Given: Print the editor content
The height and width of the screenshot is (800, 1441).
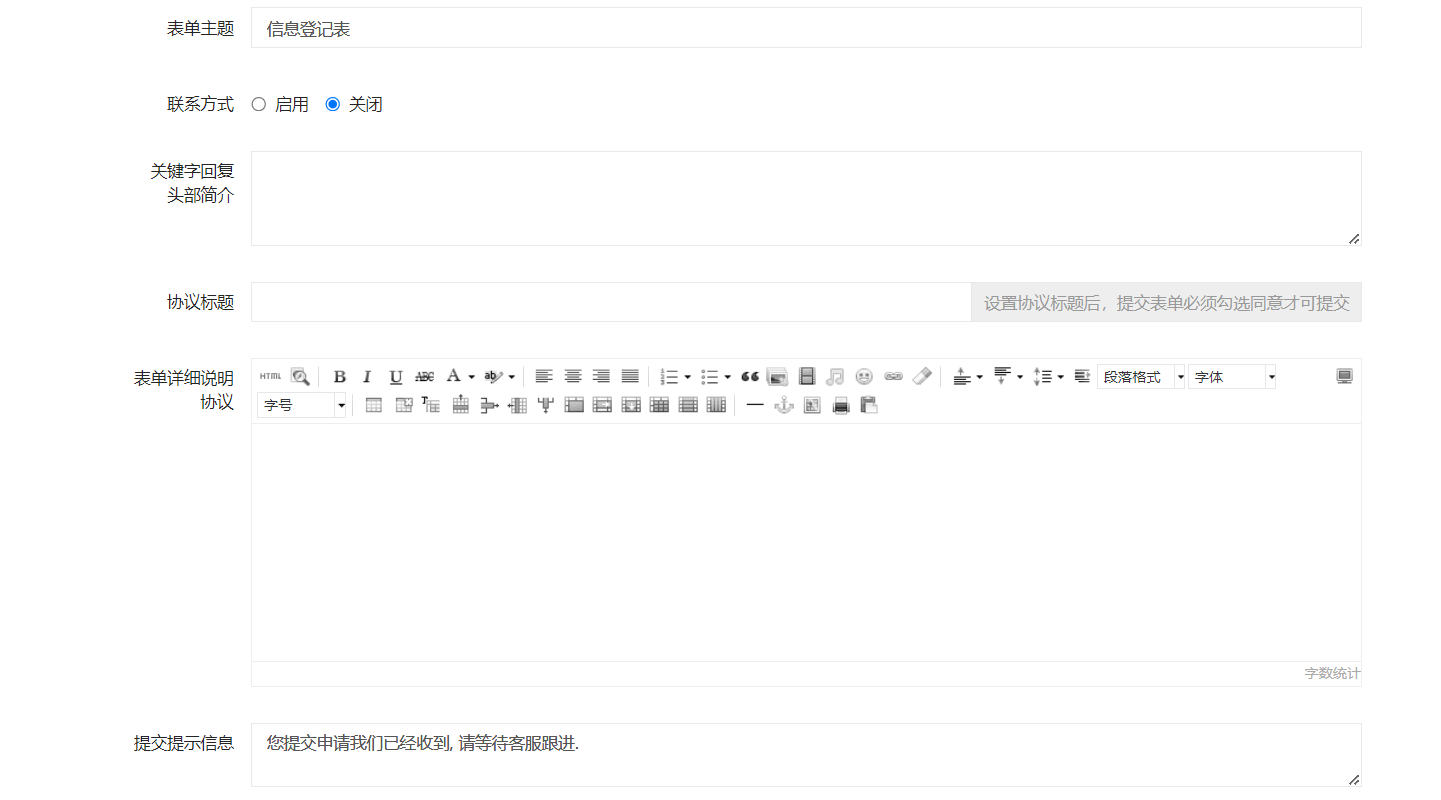Looking at the screenshot, I should (841, 405).
